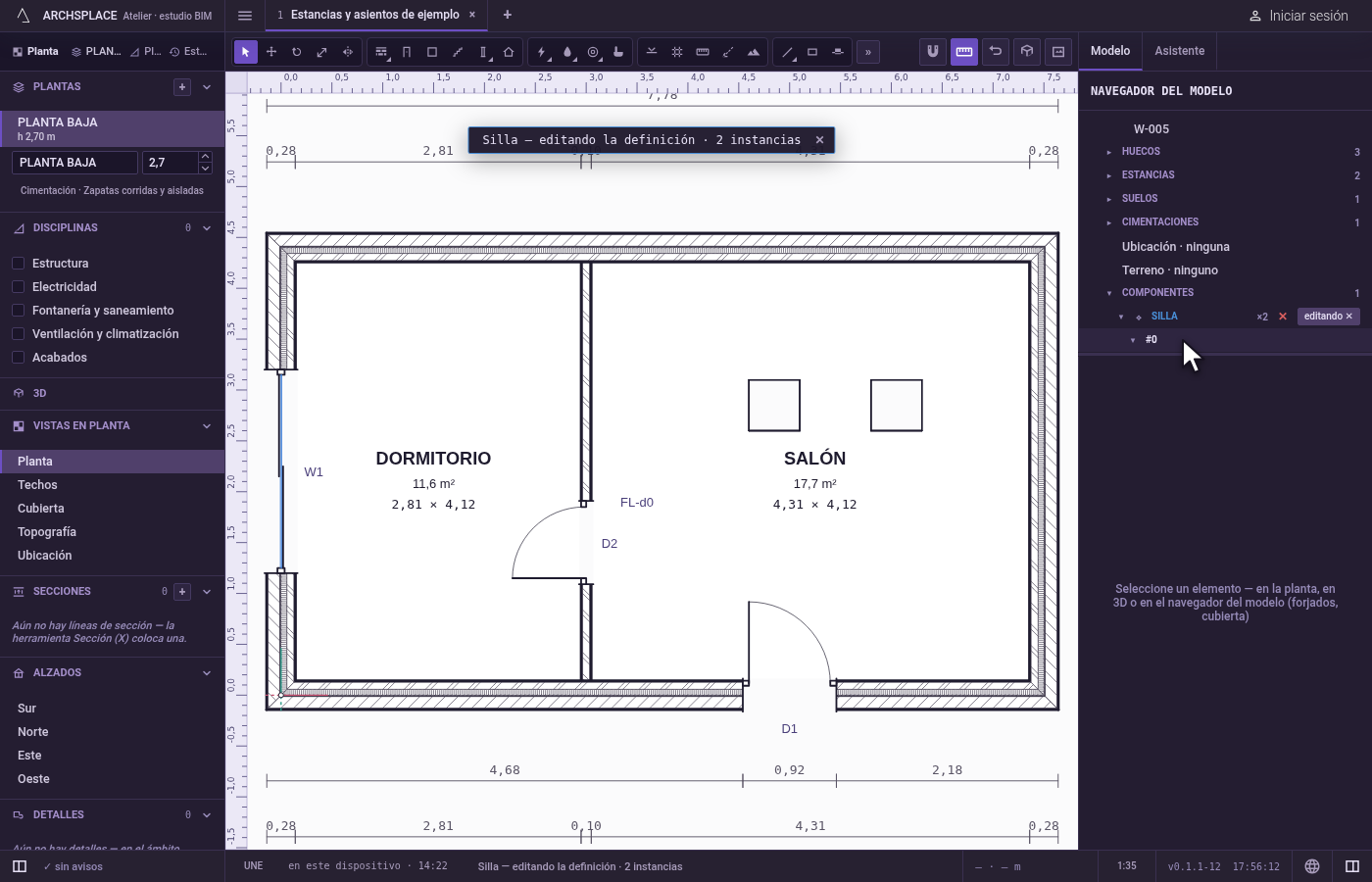The height and width of the screenshot is (882, 1372).
Task: Activate the rotate tool
Action: 296,52
